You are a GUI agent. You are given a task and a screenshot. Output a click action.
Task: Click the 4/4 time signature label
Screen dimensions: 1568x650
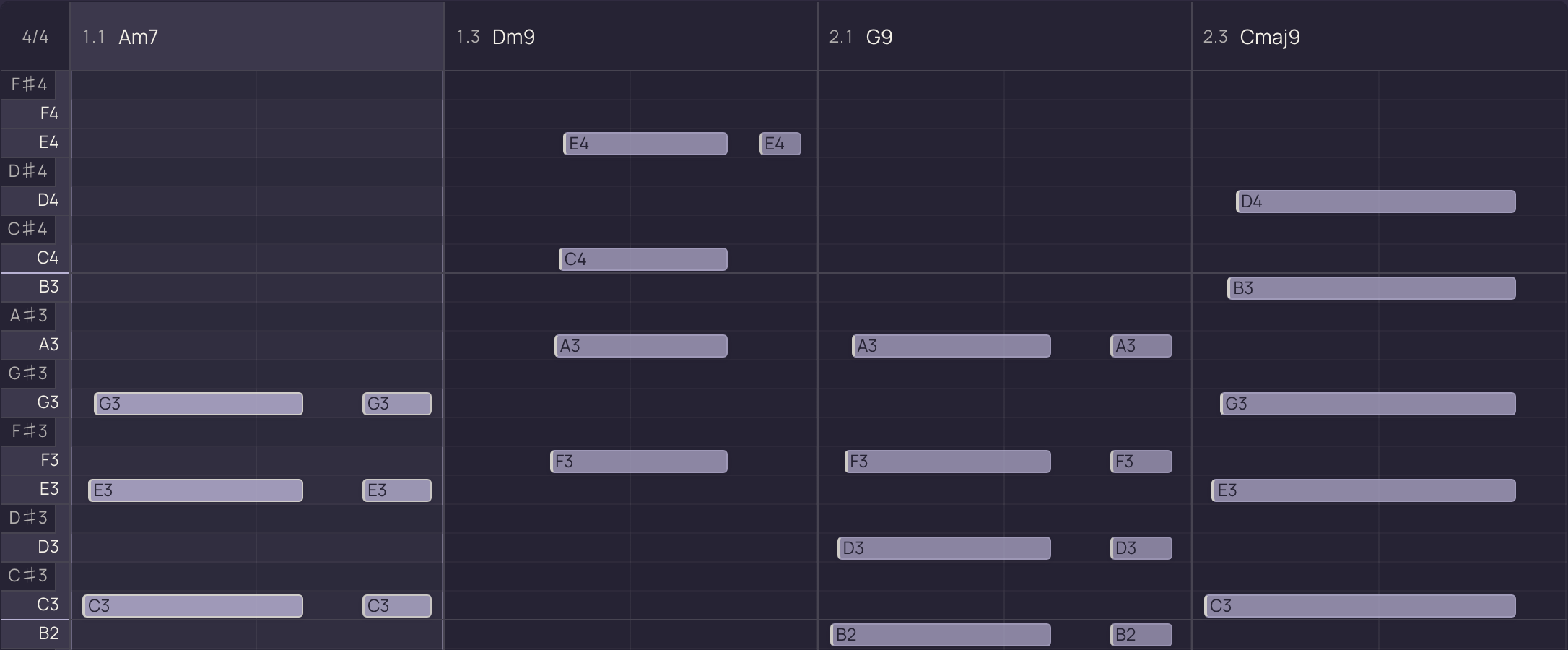35,36
